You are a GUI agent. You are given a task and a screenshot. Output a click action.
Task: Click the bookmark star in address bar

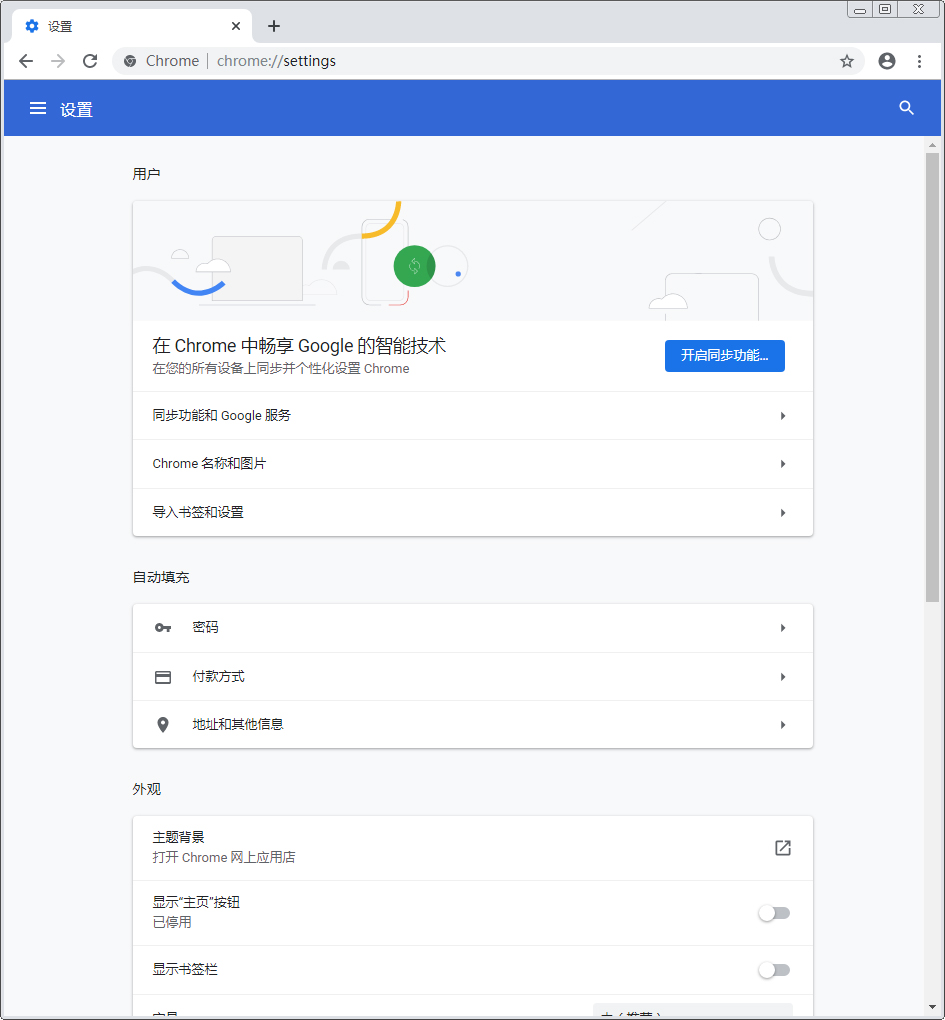(x=847, y=61)
